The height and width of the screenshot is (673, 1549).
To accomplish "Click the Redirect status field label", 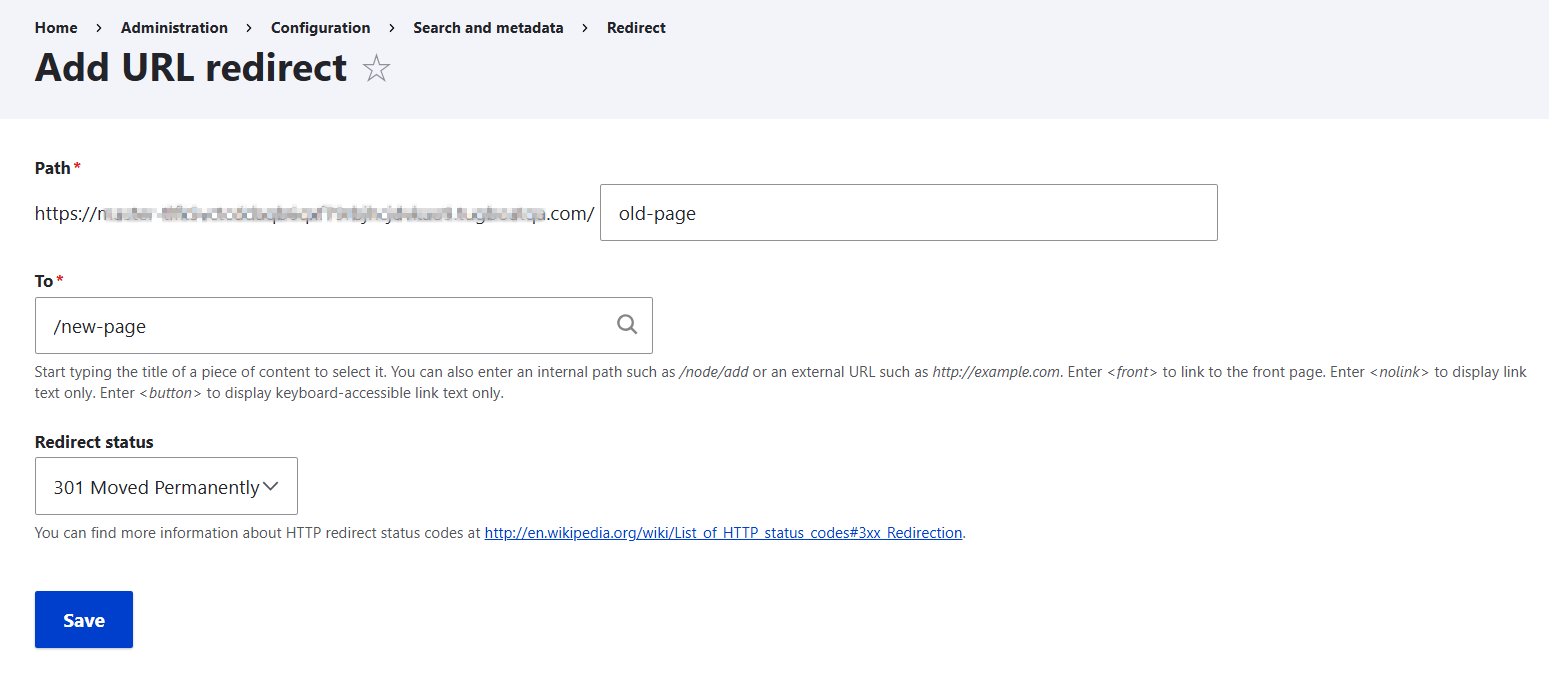I will point(93,441).
